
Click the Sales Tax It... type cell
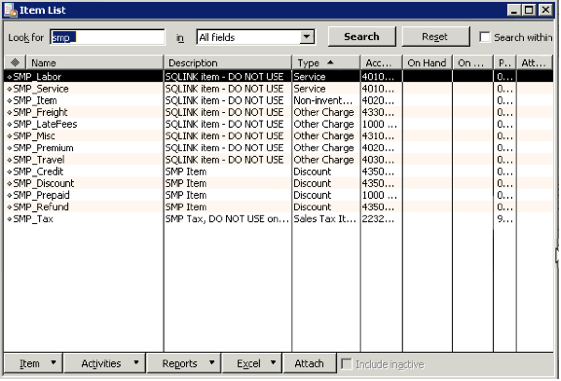click(x=325, y=219)
